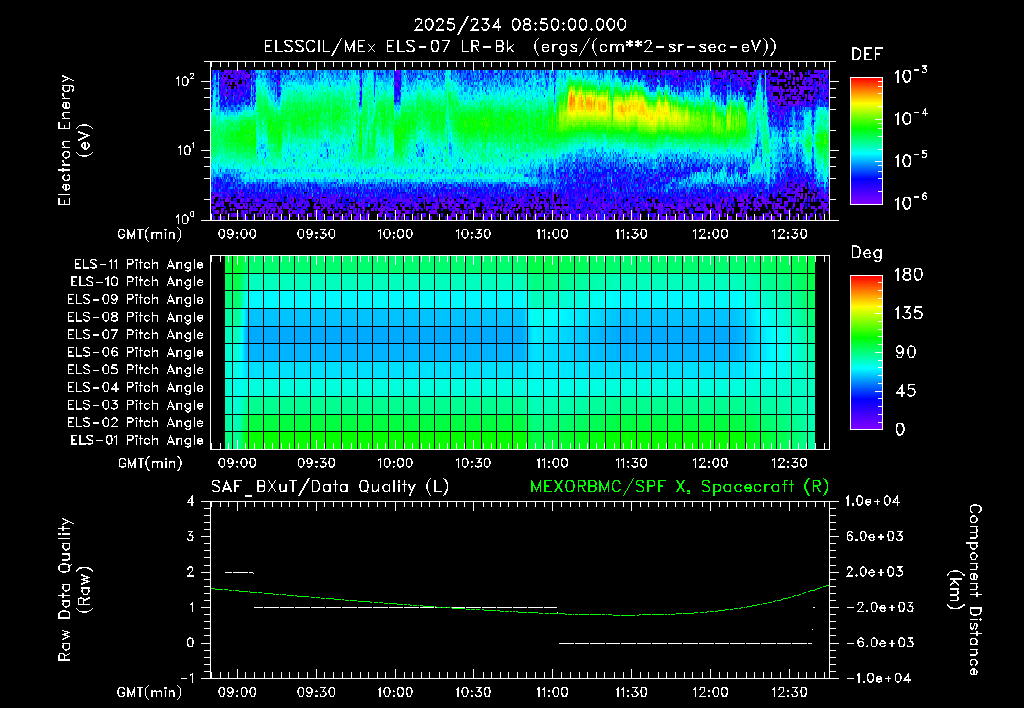Click the Component Distance (km) axis label
Screen dimensions: 1024x708
pos(965,590)
